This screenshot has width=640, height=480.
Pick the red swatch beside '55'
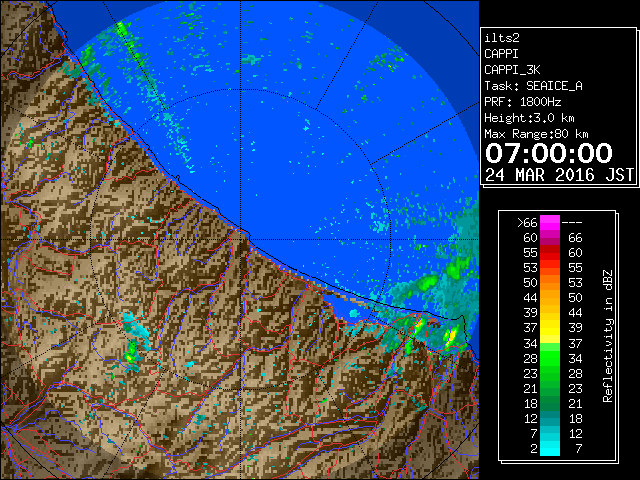(x=550, y=253)
